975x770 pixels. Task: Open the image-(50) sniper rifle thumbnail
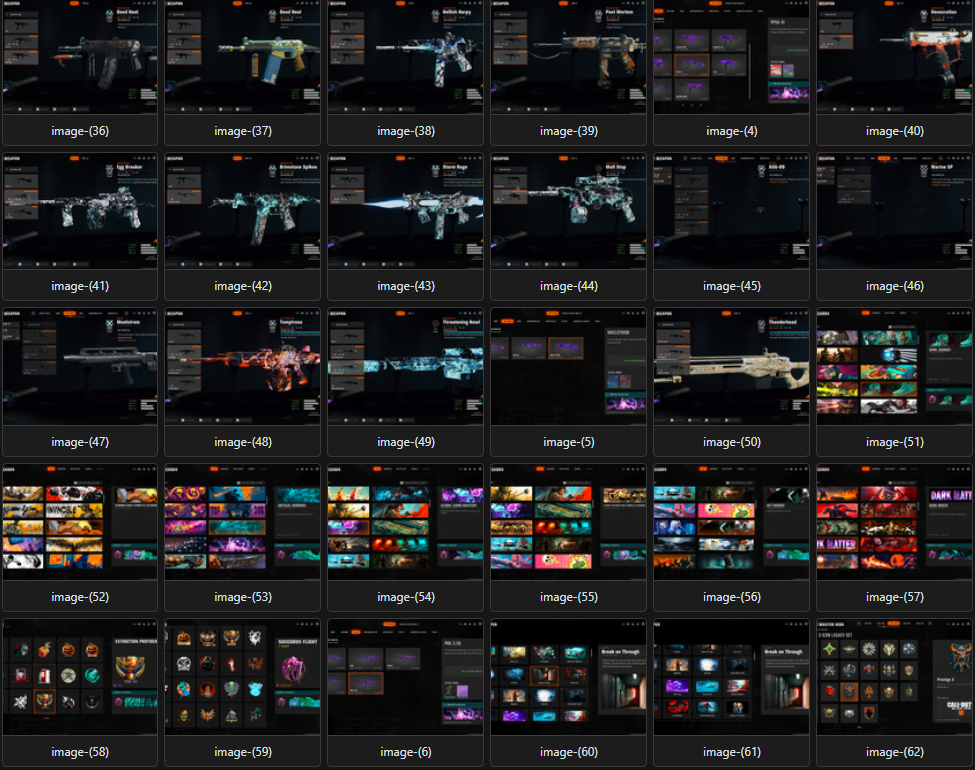731,367
